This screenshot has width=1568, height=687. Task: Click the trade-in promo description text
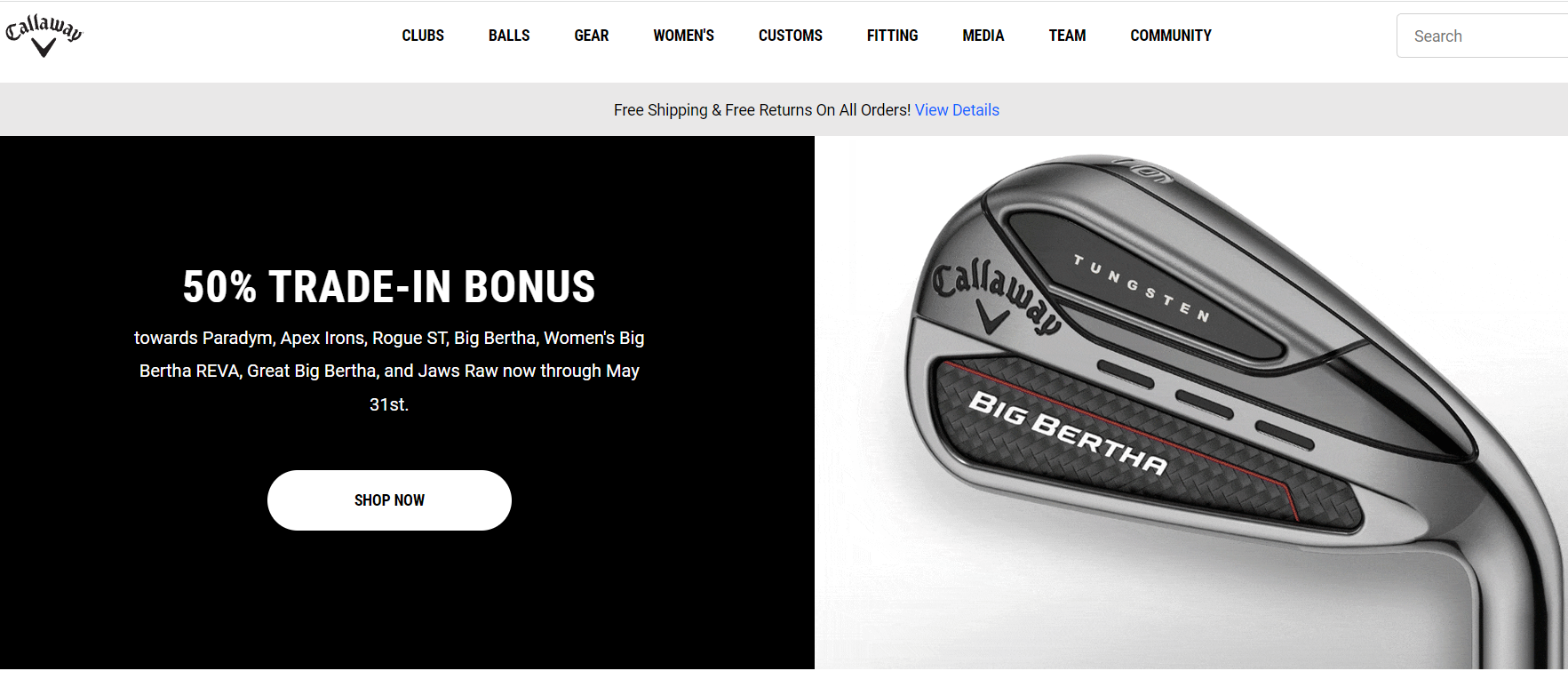tap(389, 371)
